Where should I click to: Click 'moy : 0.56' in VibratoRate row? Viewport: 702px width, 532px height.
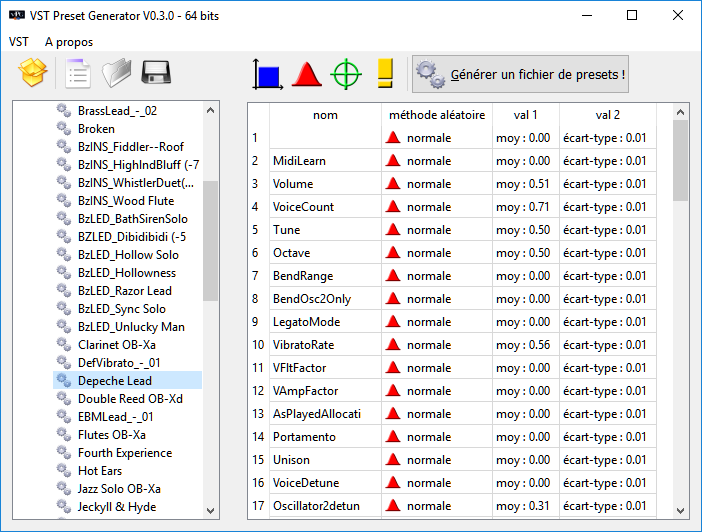[x=523, y=345]
